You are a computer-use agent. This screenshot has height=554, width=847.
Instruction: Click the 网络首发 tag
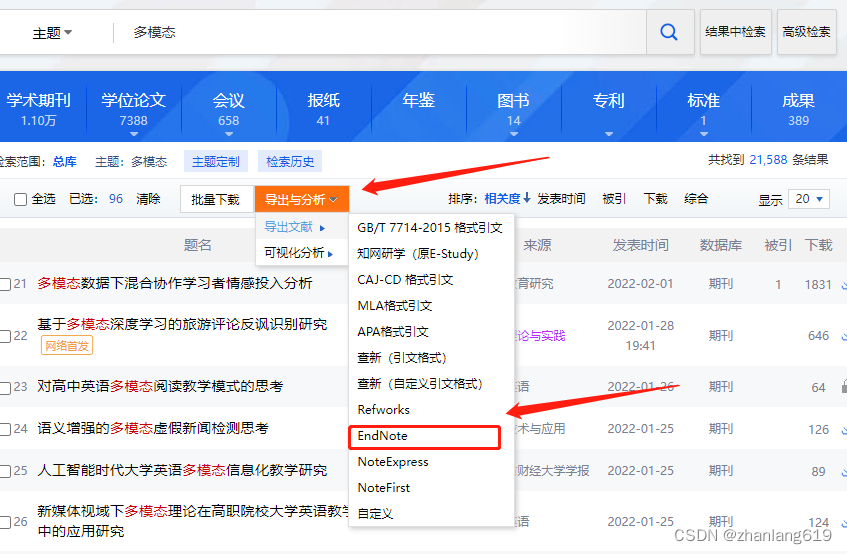(x=67, y=346)
